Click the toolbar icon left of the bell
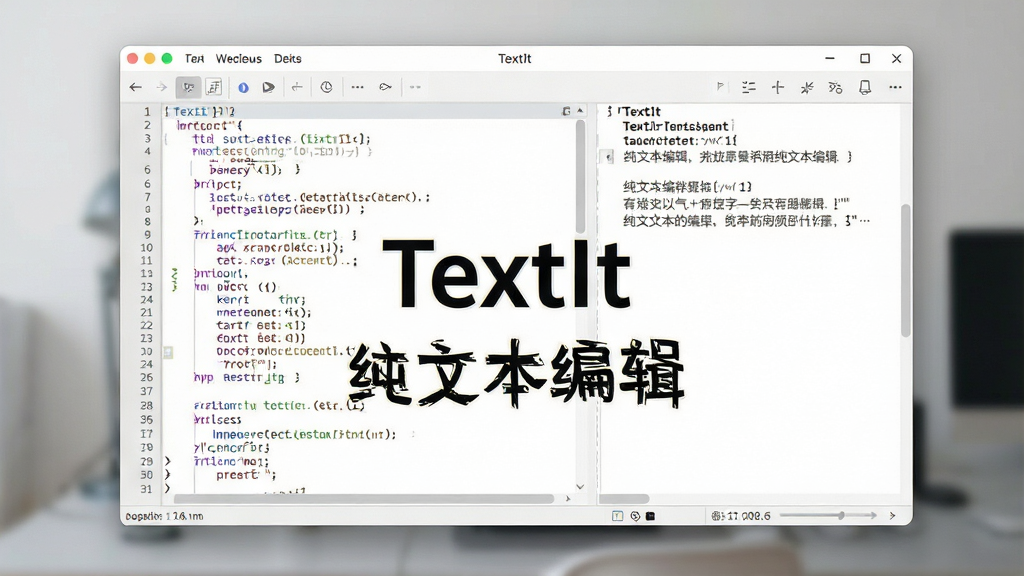This screenshot has width=1024, height=576. 835,88
